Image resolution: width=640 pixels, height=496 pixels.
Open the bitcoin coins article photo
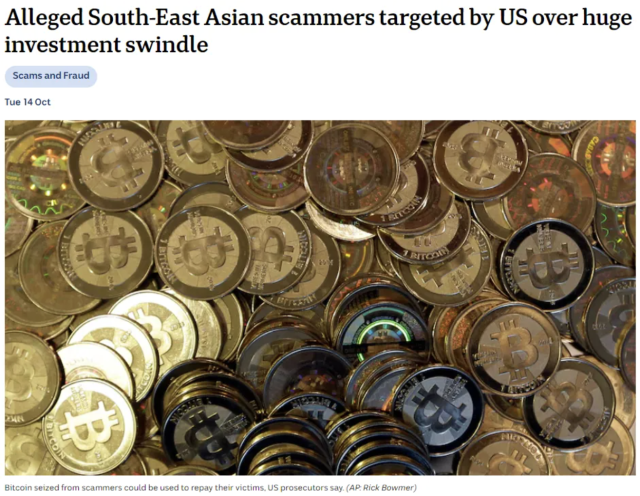[x=320, y=297]
